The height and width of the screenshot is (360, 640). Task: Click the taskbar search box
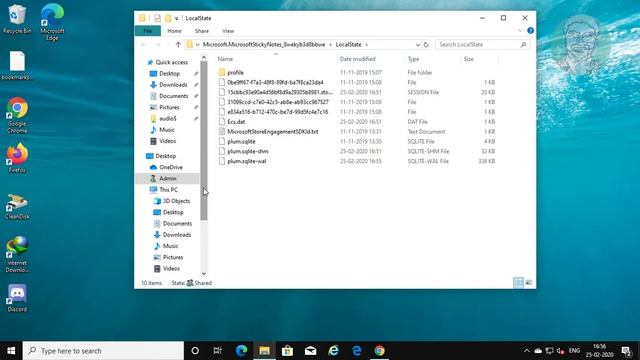tap(103, 351)
